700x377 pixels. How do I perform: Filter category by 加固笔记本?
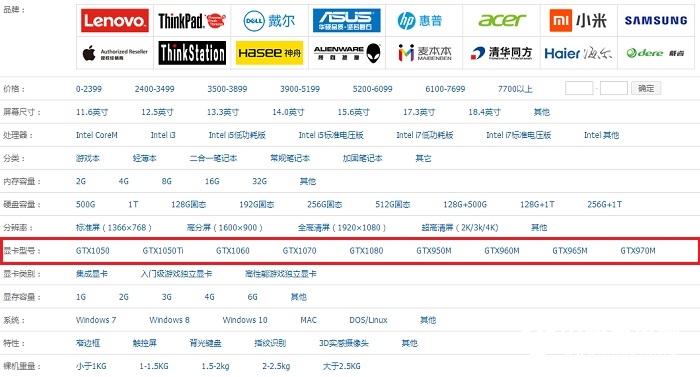tap(362, 158)
